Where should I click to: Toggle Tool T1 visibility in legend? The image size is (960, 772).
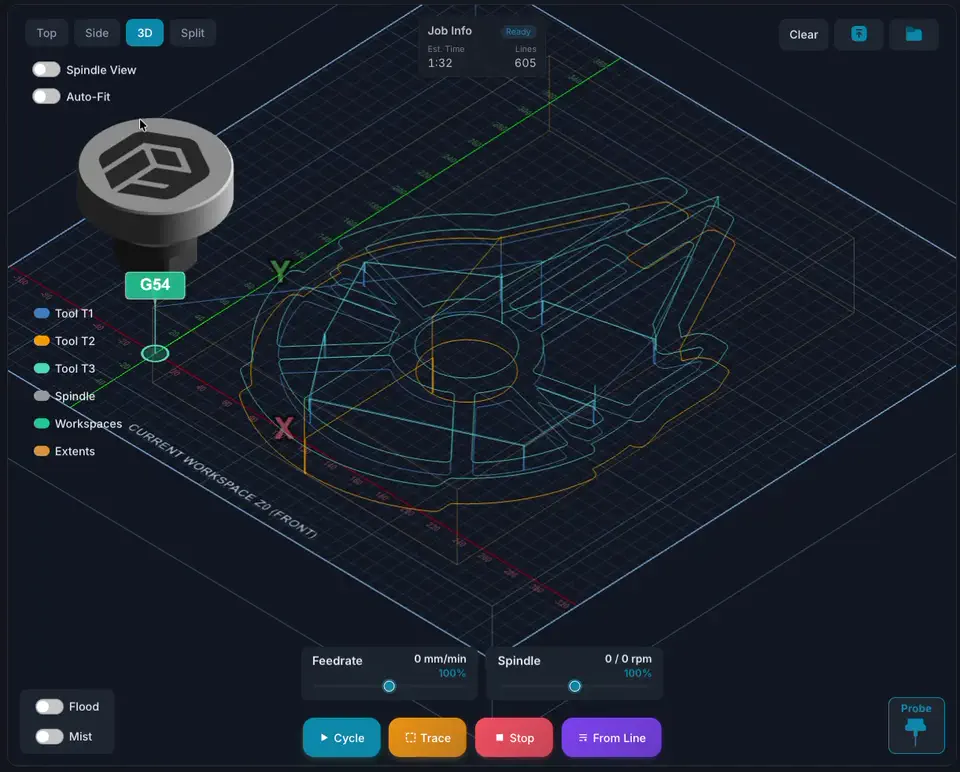click(64, 313)
